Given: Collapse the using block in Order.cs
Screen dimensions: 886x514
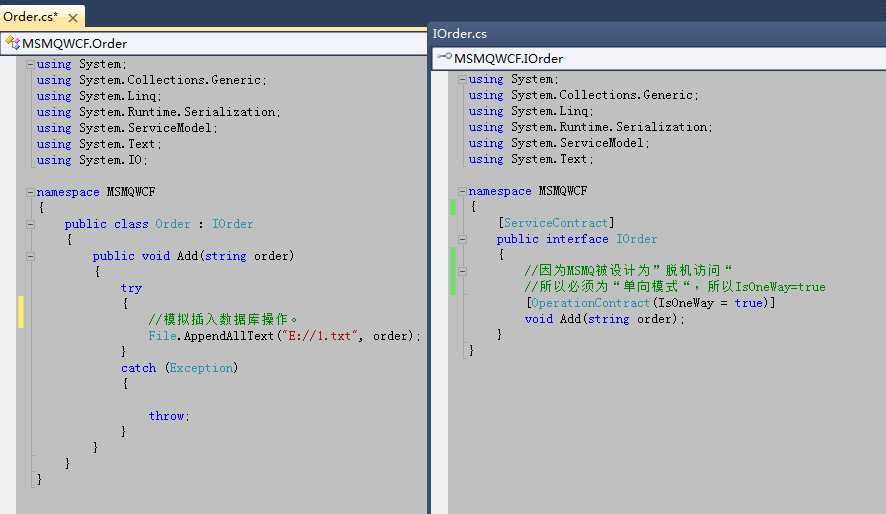Looking at the screenshot, I should (29, 64).
